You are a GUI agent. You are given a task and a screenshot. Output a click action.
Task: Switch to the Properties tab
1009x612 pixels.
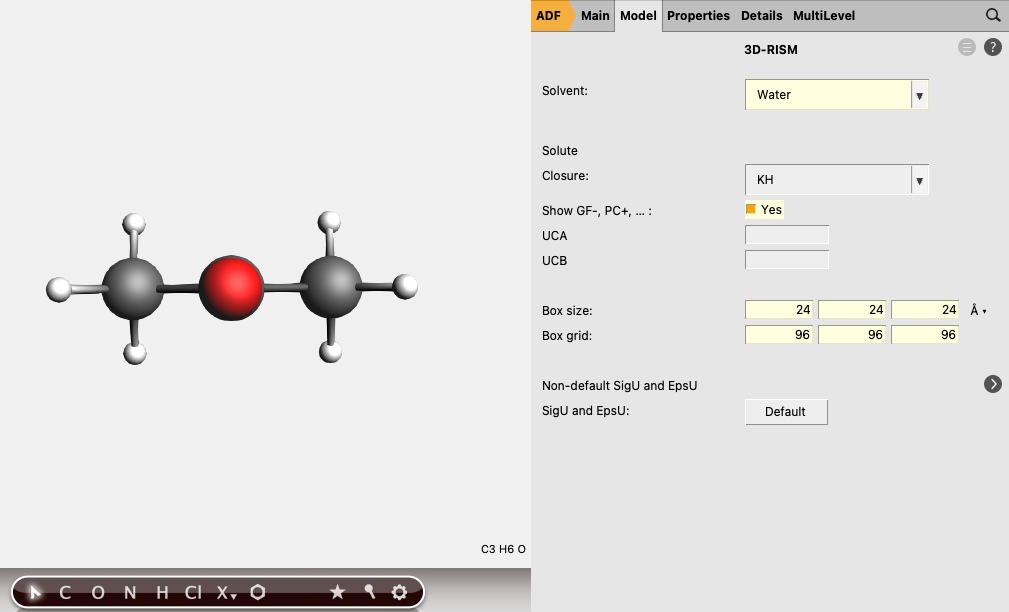(x=698, y=16)
